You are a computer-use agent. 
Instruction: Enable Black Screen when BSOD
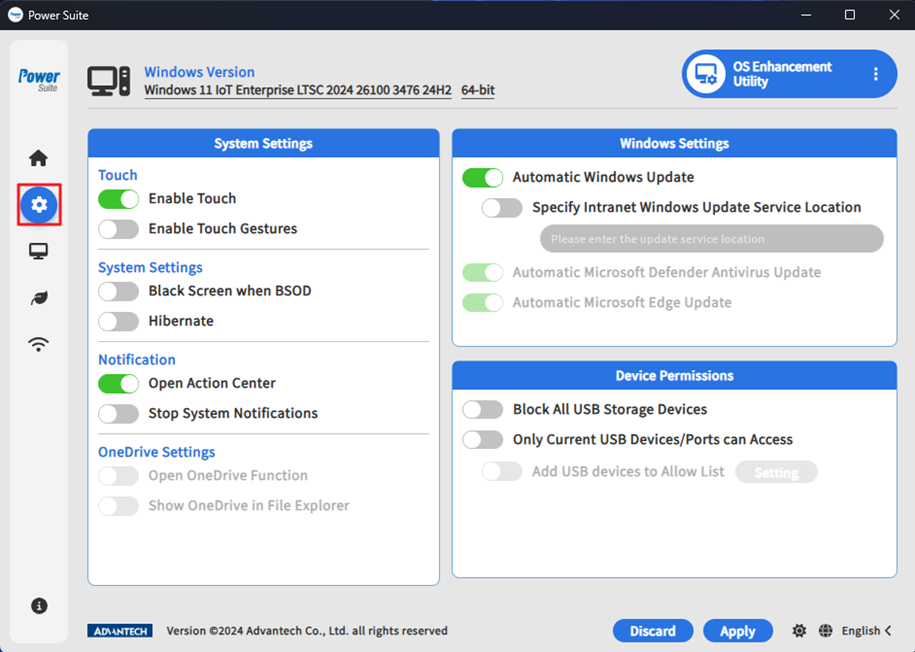click(118, 291)
